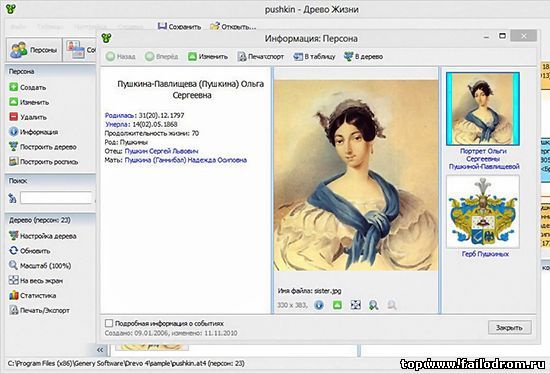Enable the Подробная информация о событиях checkbox
Image resolution: width=550 pixels, height=374 pixels.
point(109,323)
